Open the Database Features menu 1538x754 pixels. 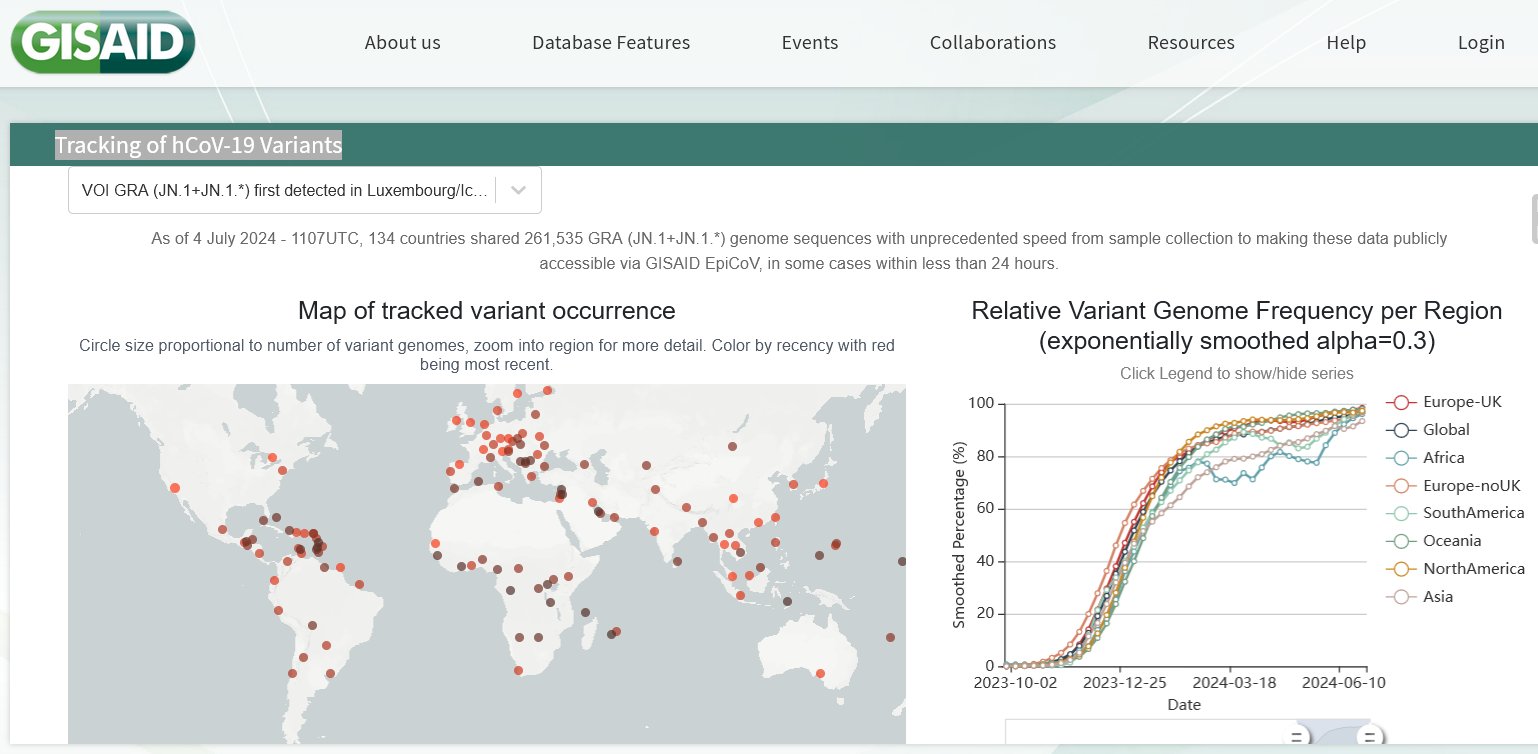[611, 43]
